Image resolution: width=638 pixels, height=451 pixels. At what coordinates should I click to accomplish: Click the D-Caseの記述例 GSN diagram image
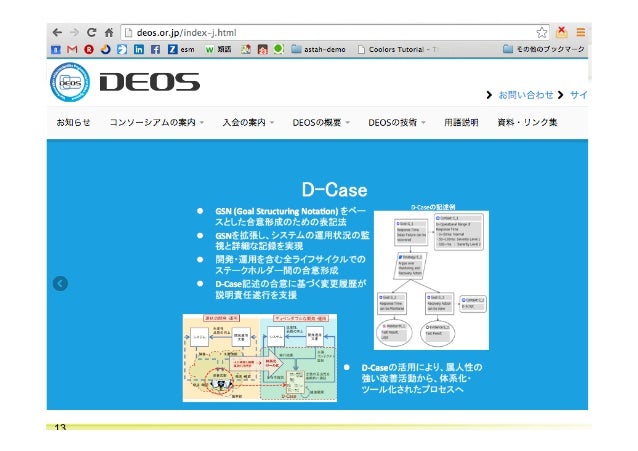[431, 280]
